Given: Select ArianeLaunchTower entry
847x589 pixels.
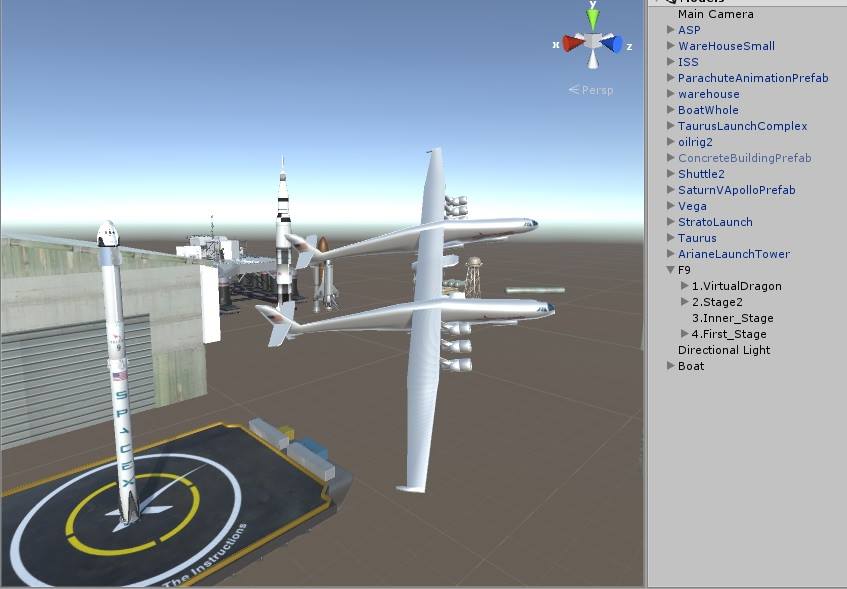Looking at the screenshot, I should coord(734,254).
